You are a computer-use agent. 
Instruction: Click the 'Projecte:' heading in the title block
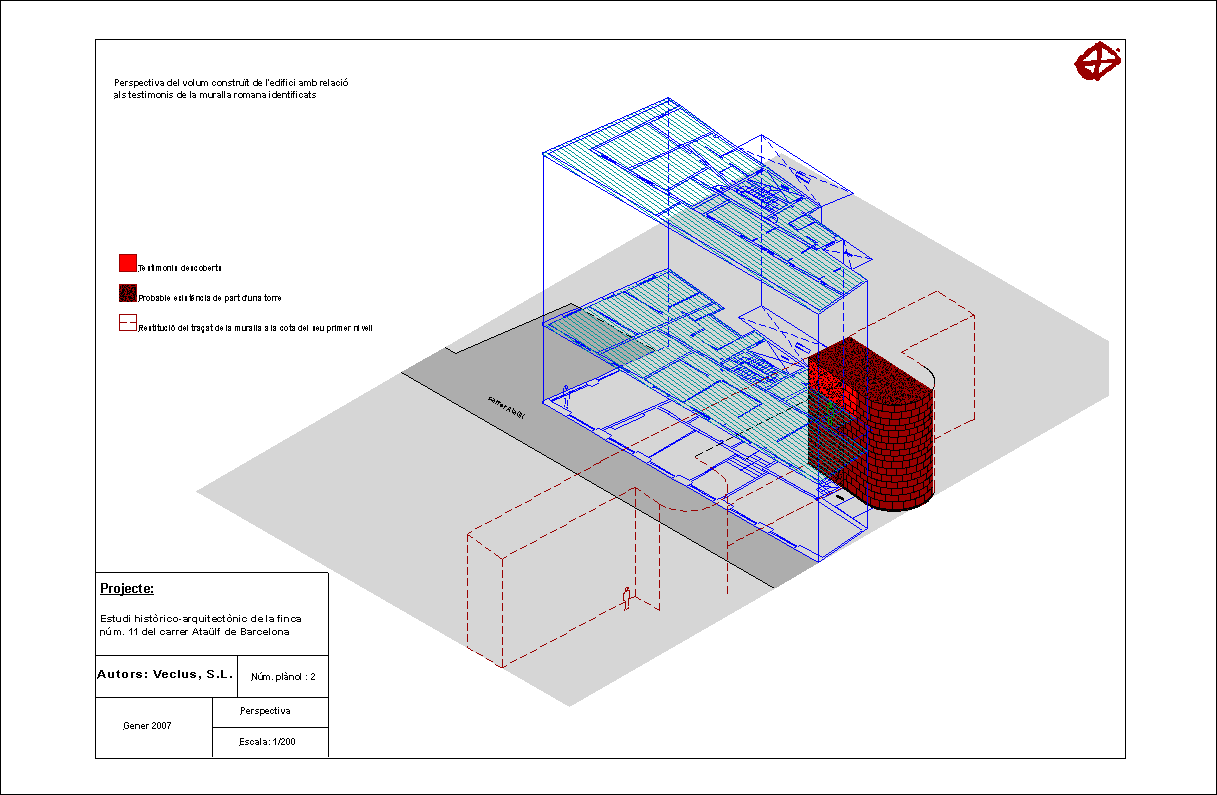(x=127, y=588)
